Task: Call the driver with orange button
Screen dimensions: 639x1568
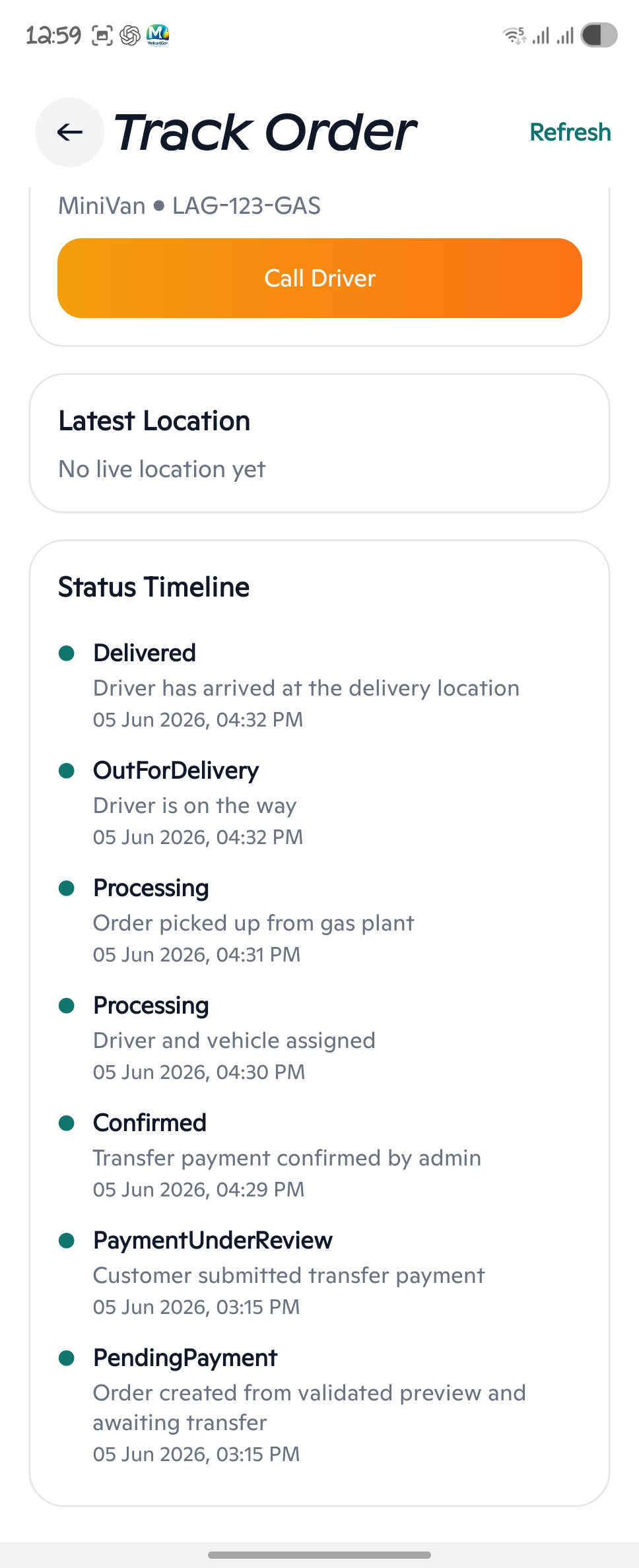Action: pos(319,278)
